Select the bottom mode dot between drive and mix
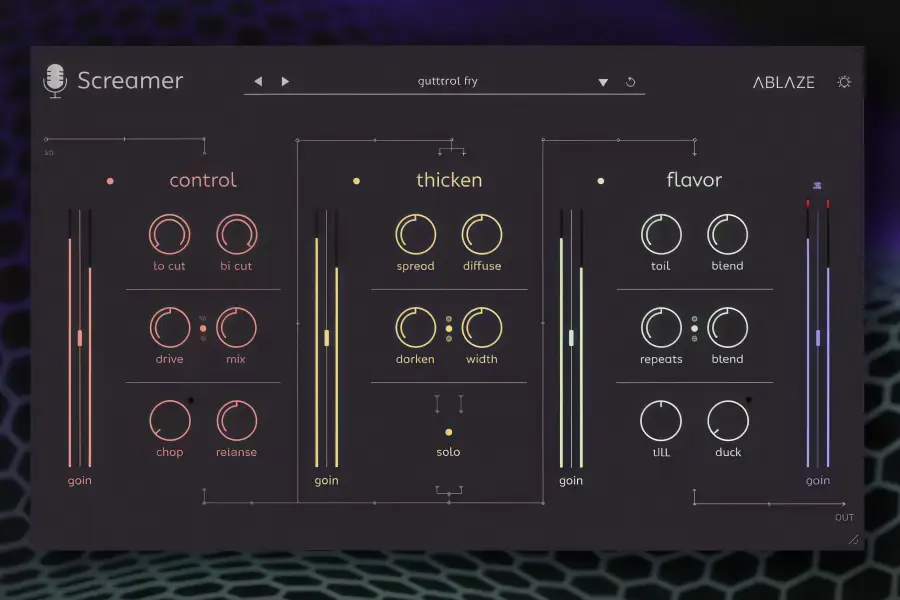 (x=203, y=339)
